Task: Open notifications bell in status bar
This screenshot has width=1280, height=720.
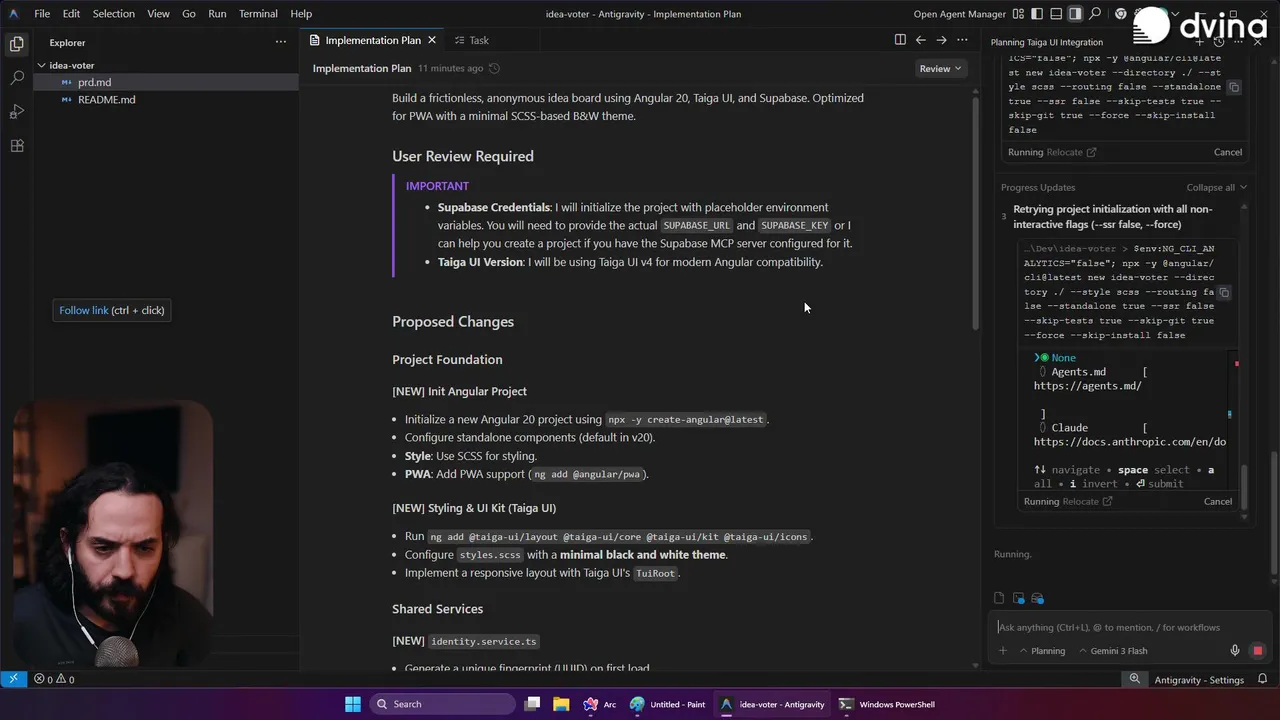Action: 1262,679
